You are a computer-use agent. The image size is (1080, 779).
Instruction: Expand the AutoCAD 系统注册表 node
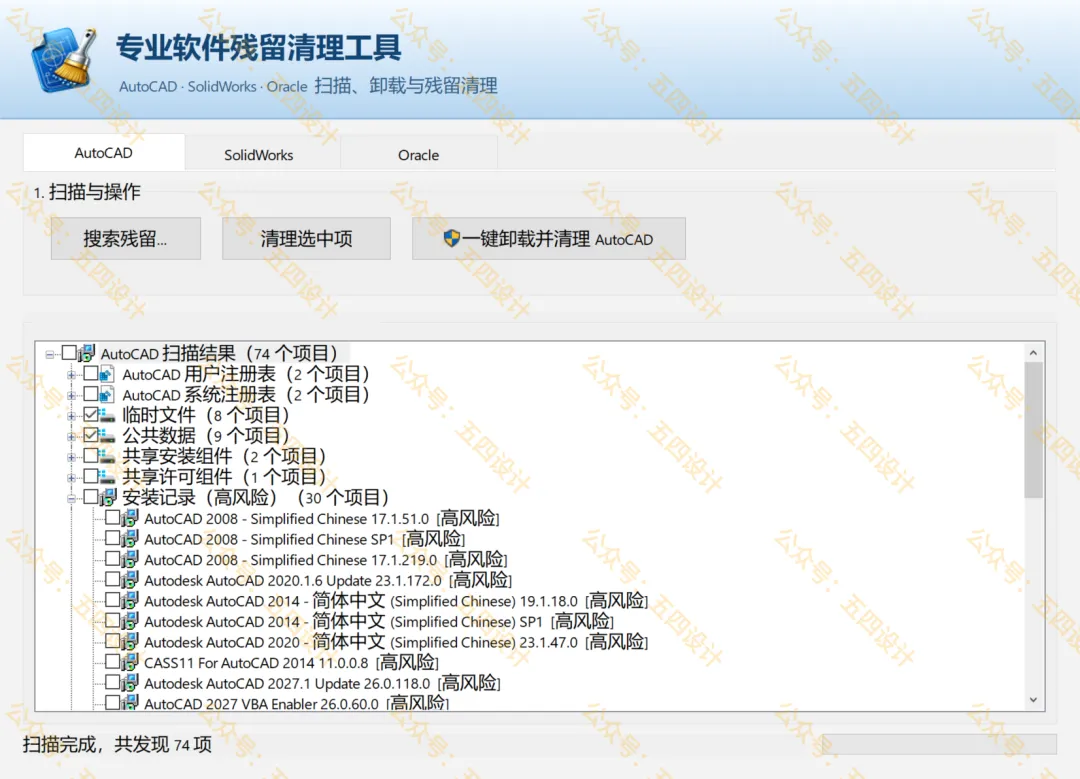[x=71, y=396]
